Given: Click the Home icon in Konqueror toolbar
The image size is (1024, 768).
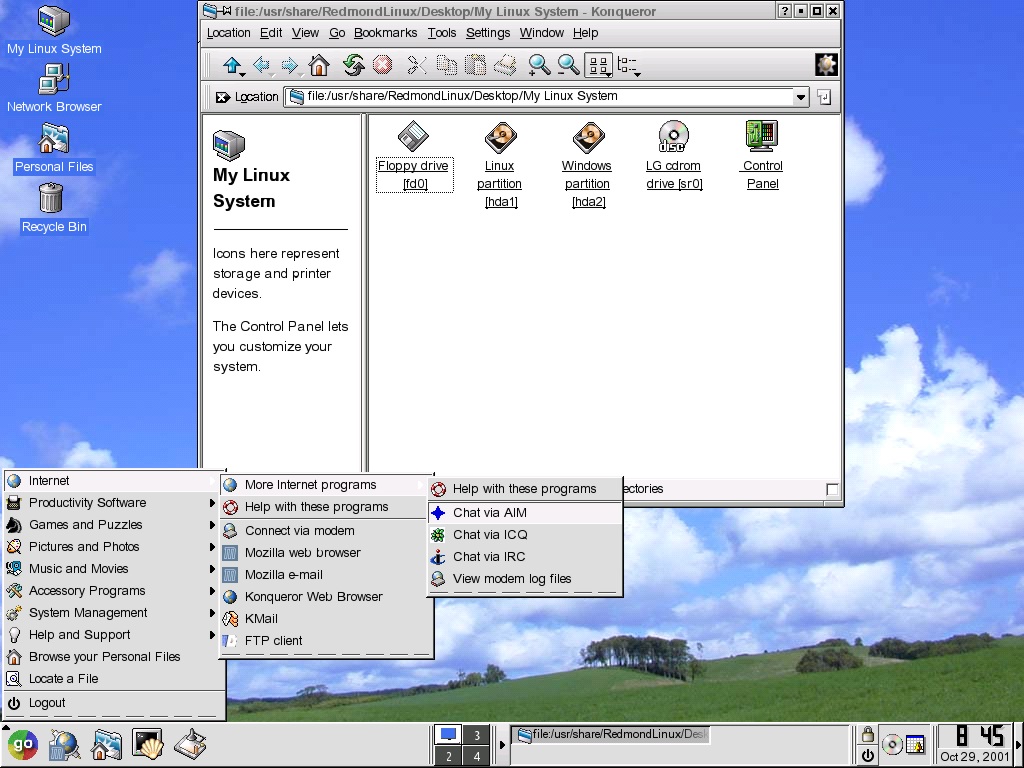Looking at the screenshot, I should pyautogui.click(x=319, y=65).
